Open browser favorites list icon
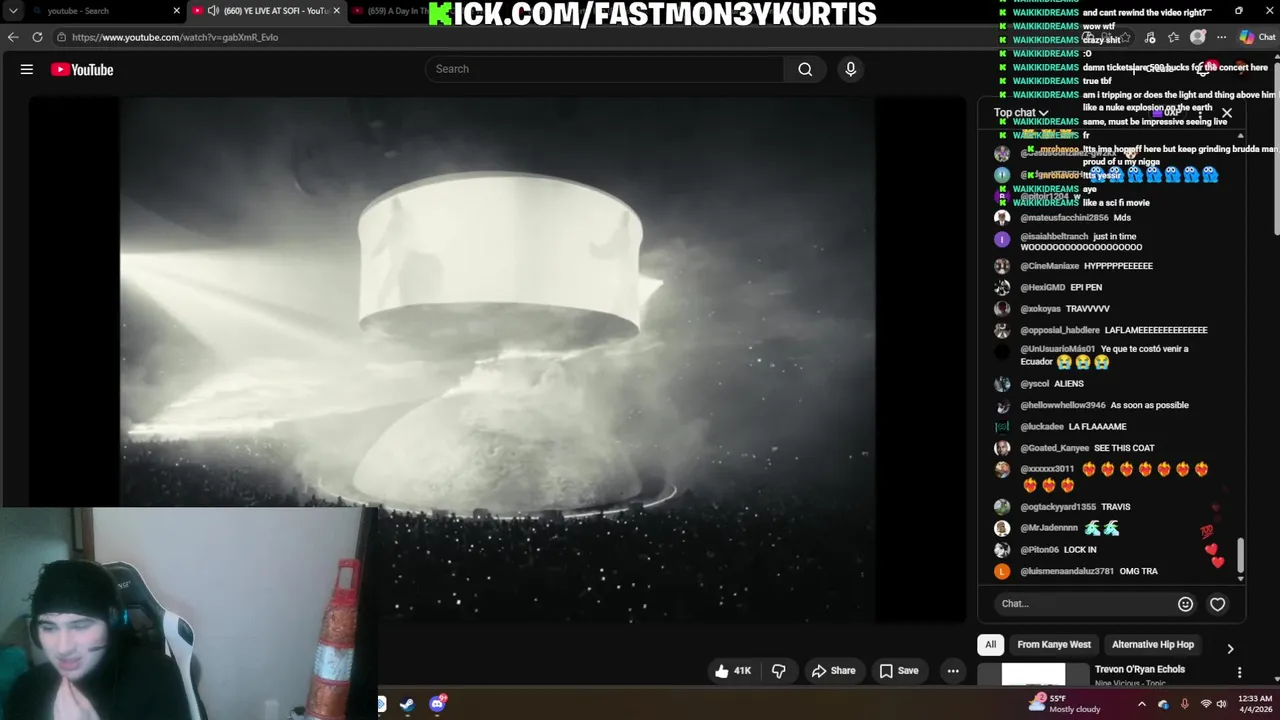The height and width of the screenshot is (720, 1280). click(1173, 37)
